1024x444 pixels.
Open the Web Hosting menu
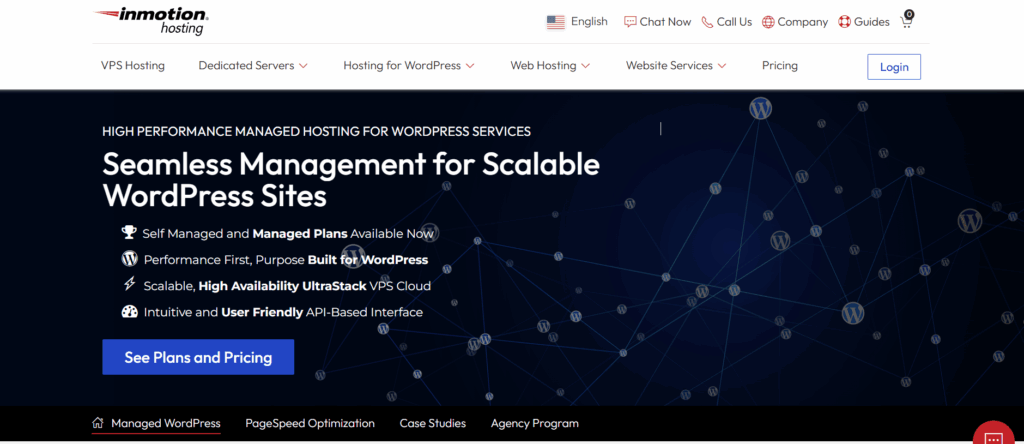[543, 65]
